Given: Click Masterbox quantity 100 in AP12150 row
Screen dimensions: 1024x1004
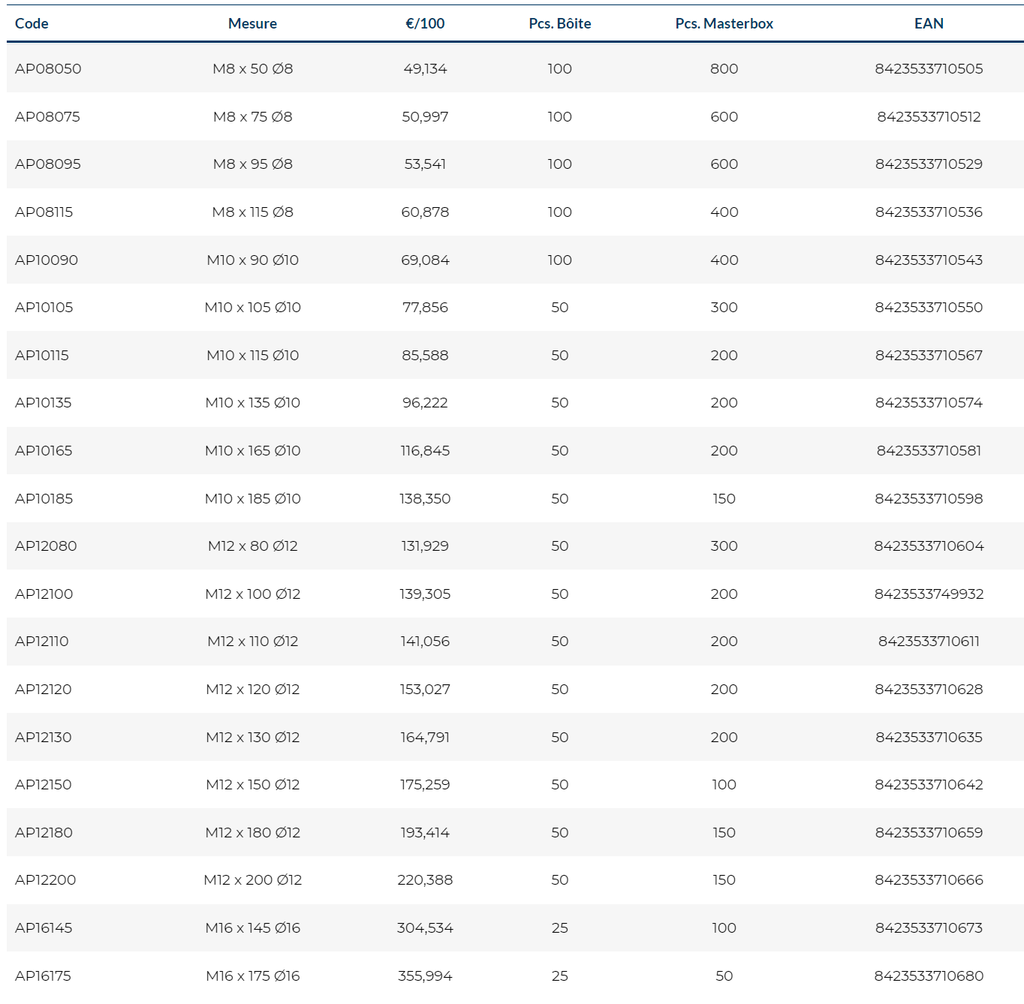Looking at the screenshot, I should (724, 785).
